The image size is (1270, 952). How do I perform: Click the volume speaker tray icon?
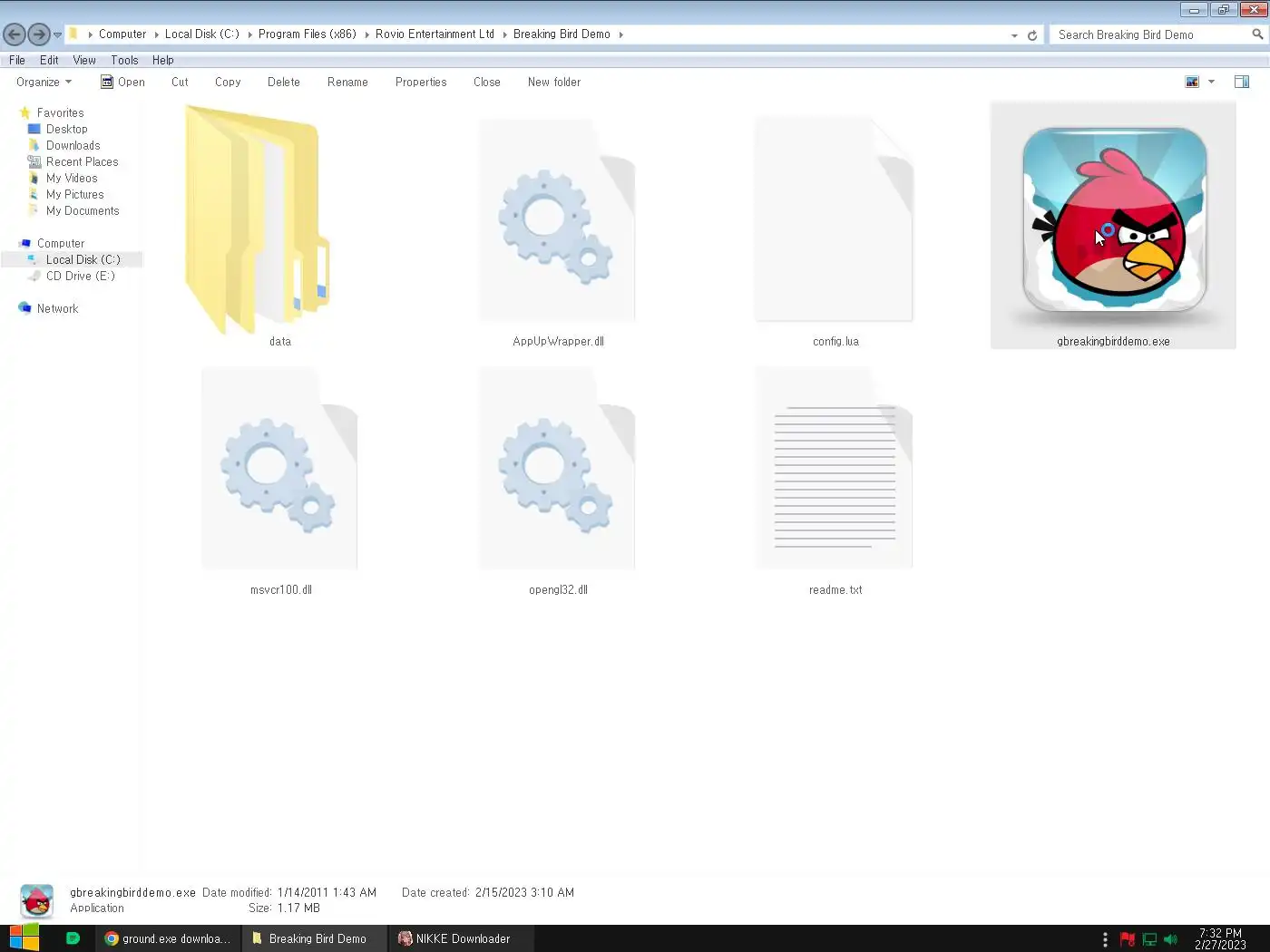point(1170,939)
